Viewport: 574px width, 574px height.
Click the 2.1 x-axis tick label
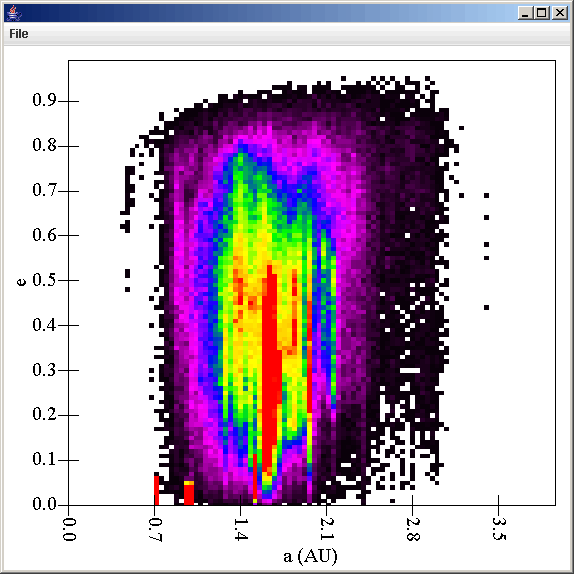(x=327, y=529)
